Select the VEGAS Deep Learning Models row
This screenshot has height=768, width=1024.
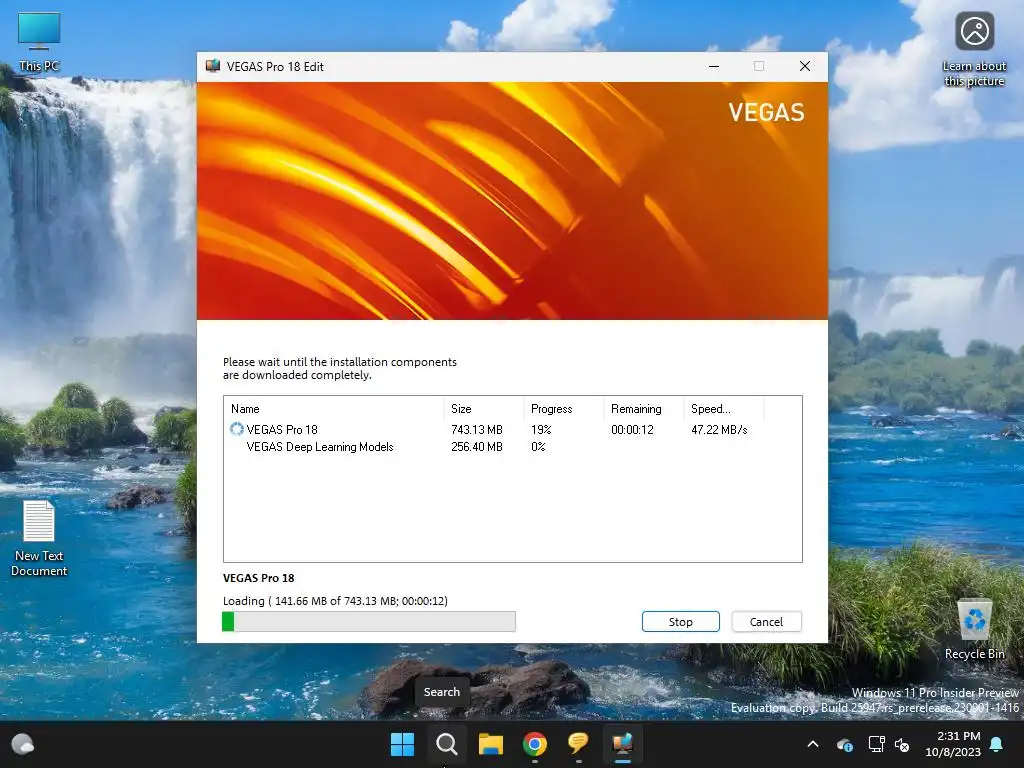coord(320,447)
